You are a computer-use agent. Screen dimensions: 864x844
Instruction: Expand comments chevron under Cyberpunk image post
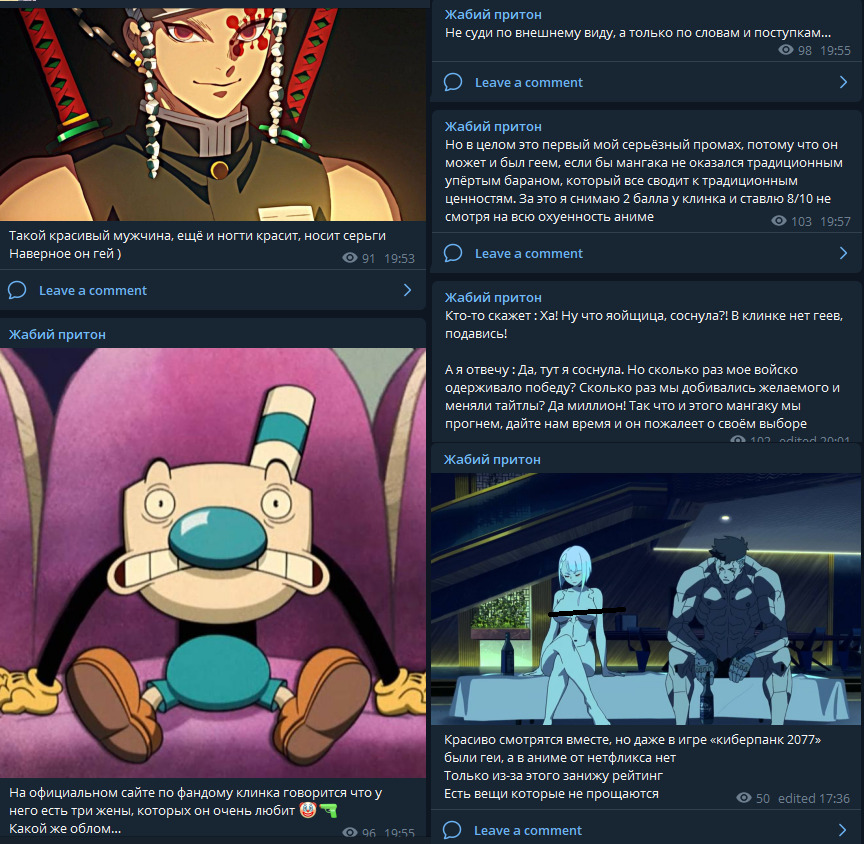point(842,830)
